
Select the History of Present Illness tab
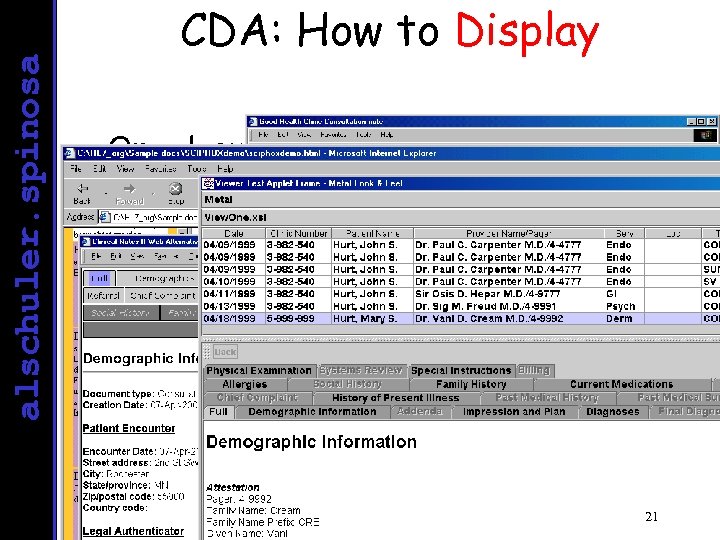pyautogui.click(x=395, y=398)
